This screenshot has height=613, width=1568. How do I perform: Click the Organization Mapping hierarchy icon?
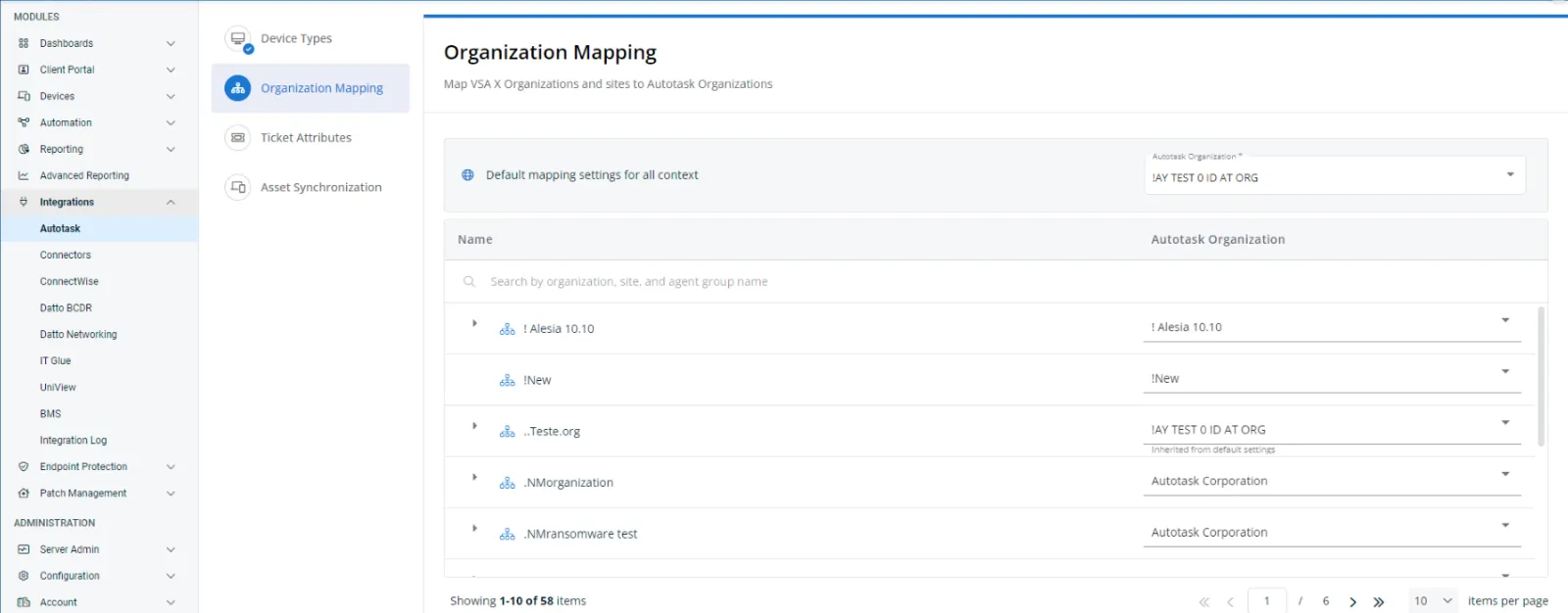(x=238, y=88)
